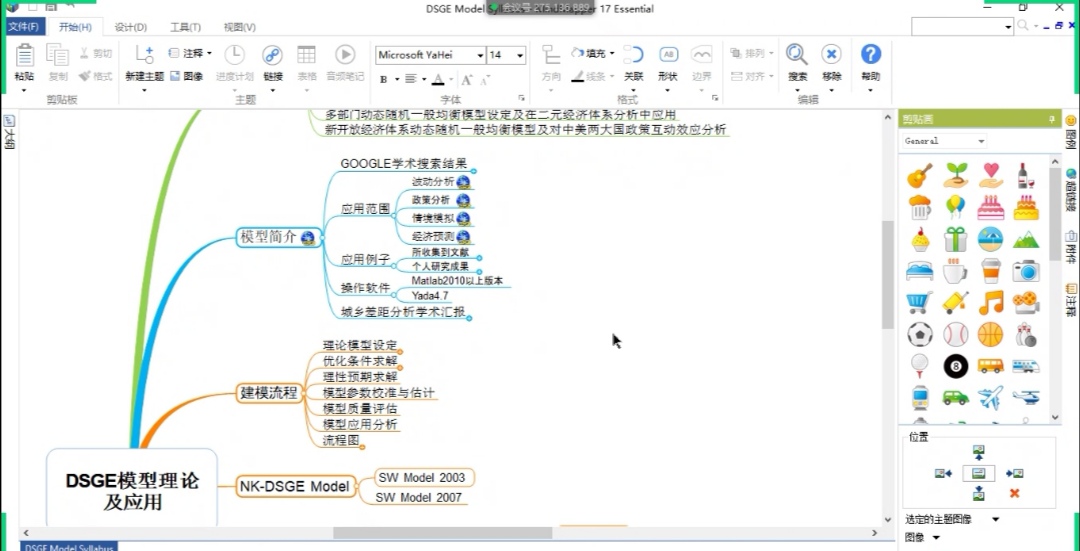The image size is (1080, 551).
Task: Select the shopping cart clip art
Action: click(x=920, y=302)
